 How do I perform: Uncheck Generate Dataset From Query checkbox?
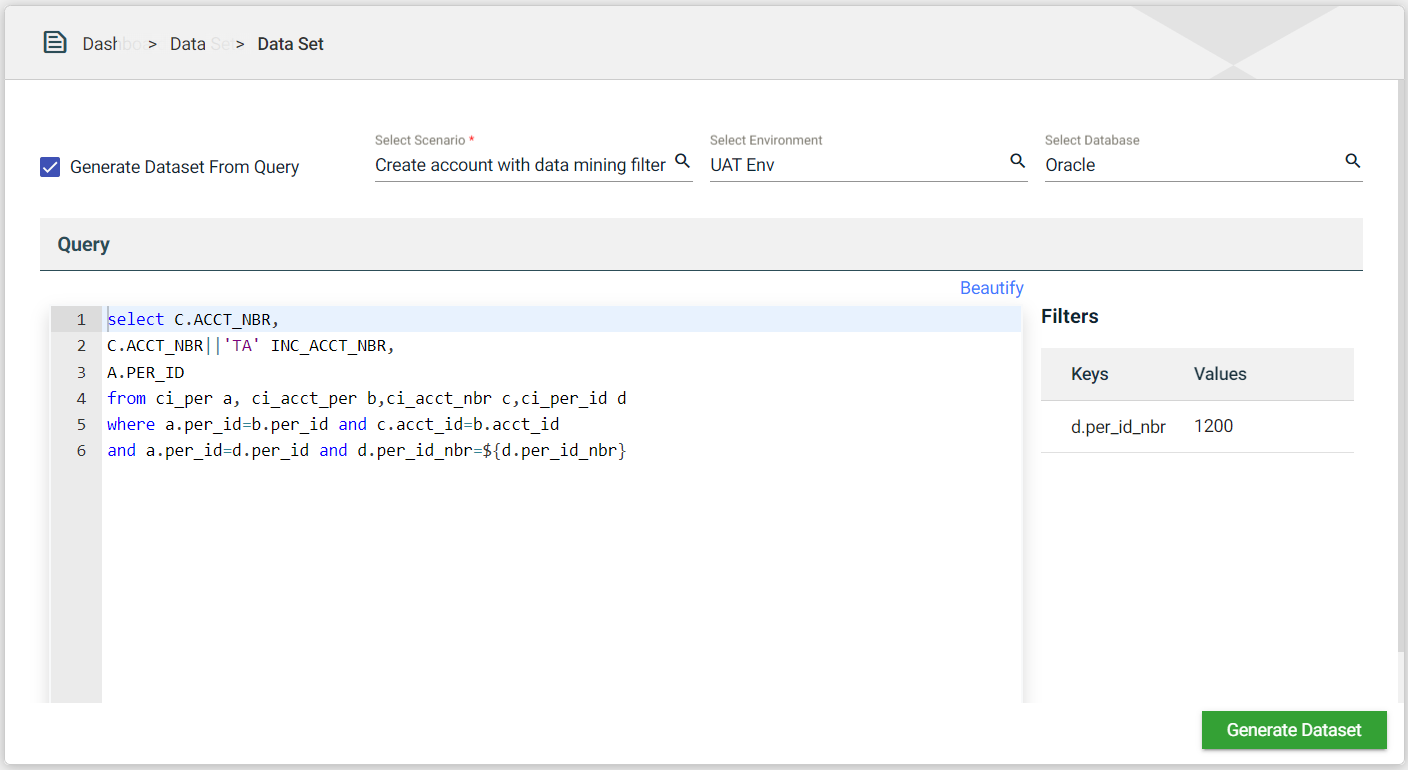(x=50, y=167)
